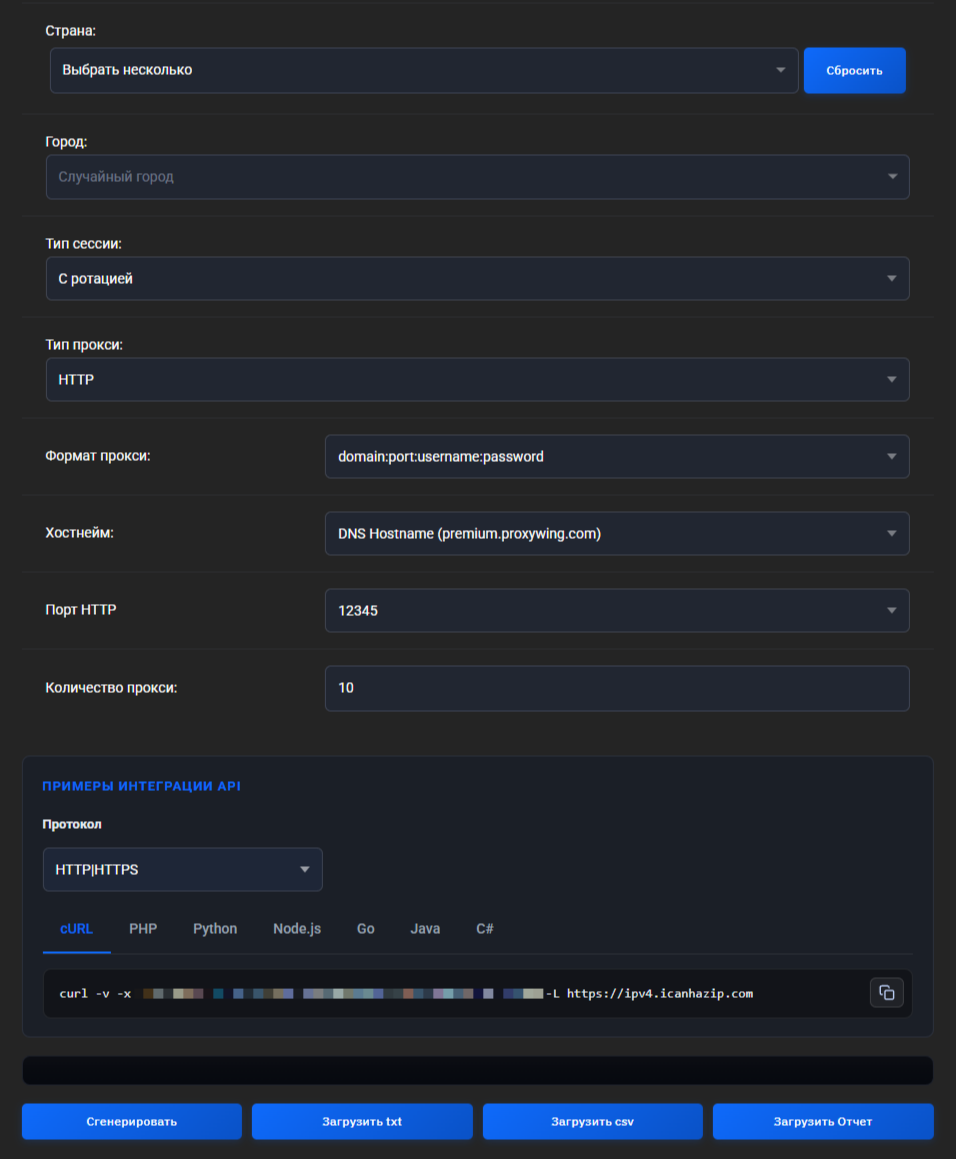The height and width of the screenshot is (1159, 956).
Task: Click the Тип прокси label
Action: [84, 344]
